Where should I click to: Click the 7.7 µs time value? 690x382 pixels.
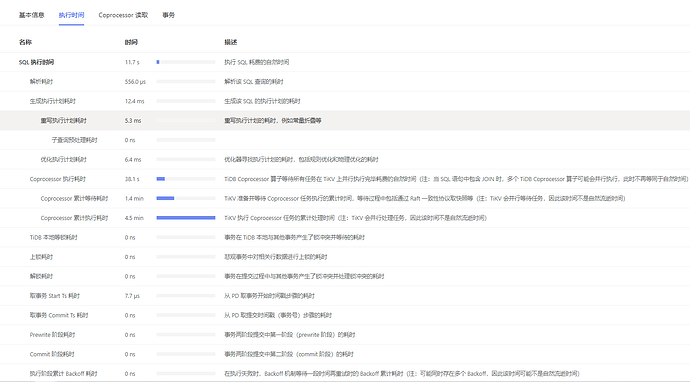[132, 296]
